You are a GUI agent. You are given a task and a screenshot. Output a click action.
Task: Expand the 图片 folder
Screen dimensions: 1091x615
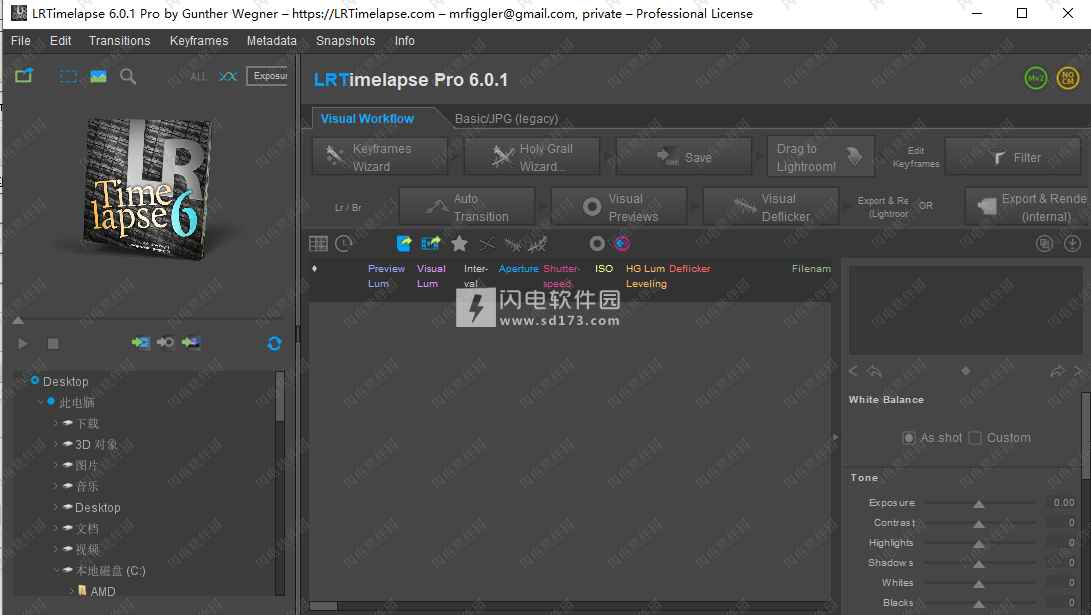click(56, 465)
